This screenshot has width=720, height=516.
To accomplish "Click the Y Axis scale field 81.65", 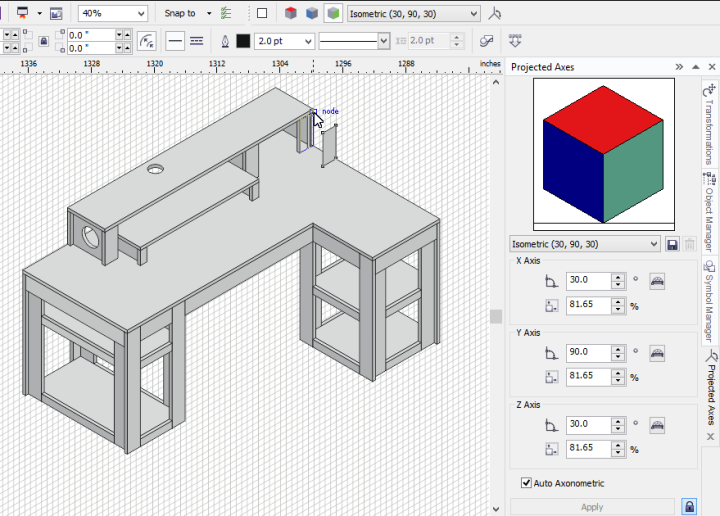I will (588, 376).
